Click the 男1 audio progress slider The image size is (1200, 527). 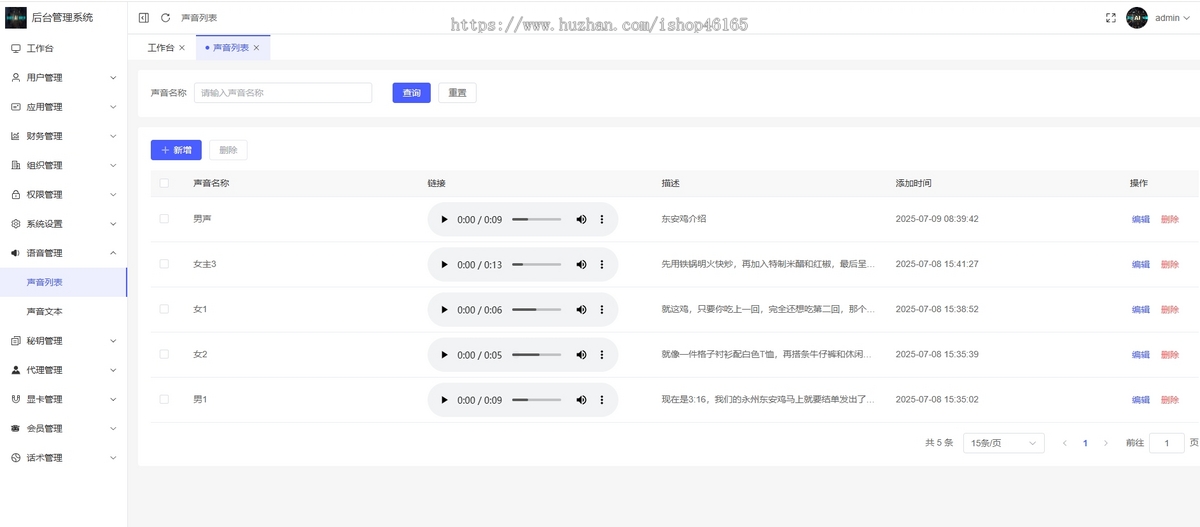537,400
